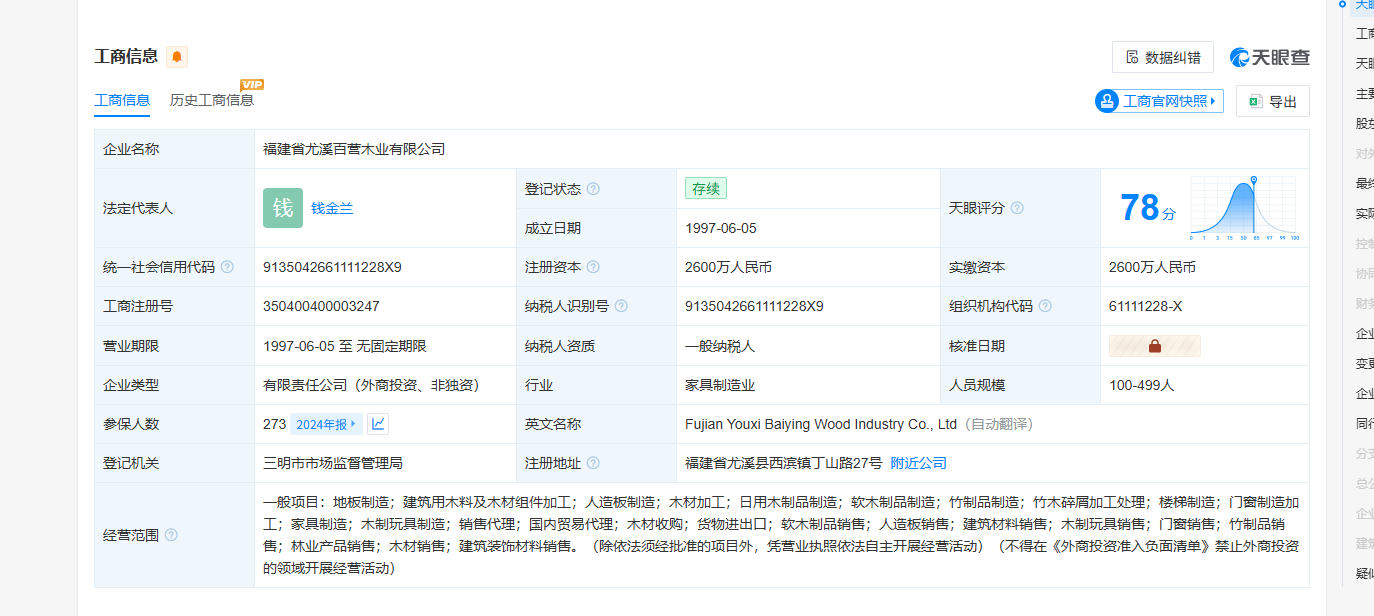Open the insured headcount trend chart icon
The width and height of the screenshot is (1374, 616).
378,424
